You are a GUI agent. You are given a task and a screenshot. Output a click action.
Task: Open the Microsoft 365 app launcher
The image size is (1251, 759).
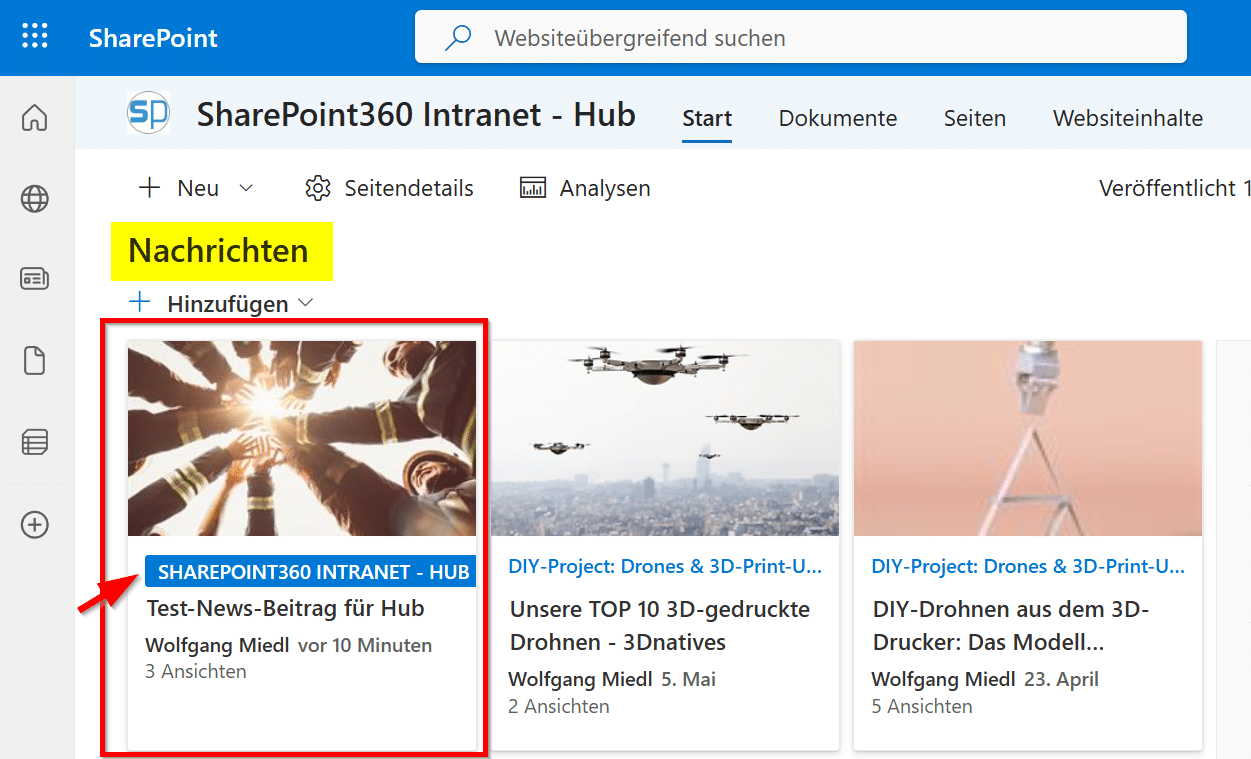[x=36, y=36]
